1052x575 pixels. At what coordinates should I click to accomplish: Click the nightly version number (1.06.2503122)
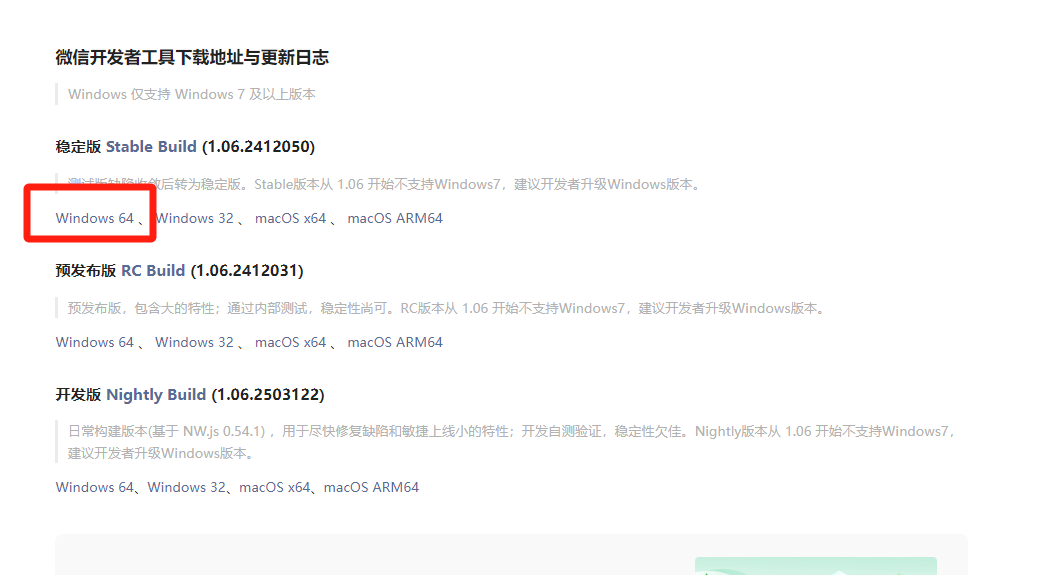pyautogui.click(x=268, y=395)
